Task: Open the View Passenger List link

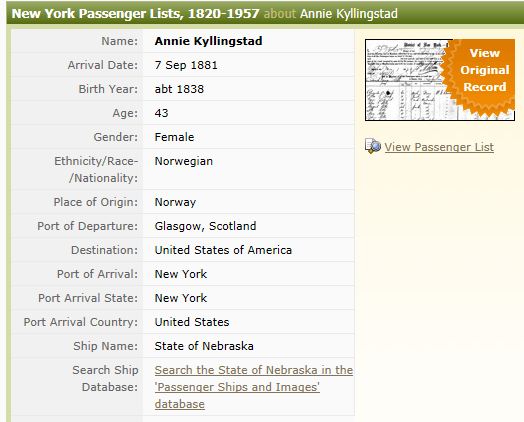Action: 439,147
